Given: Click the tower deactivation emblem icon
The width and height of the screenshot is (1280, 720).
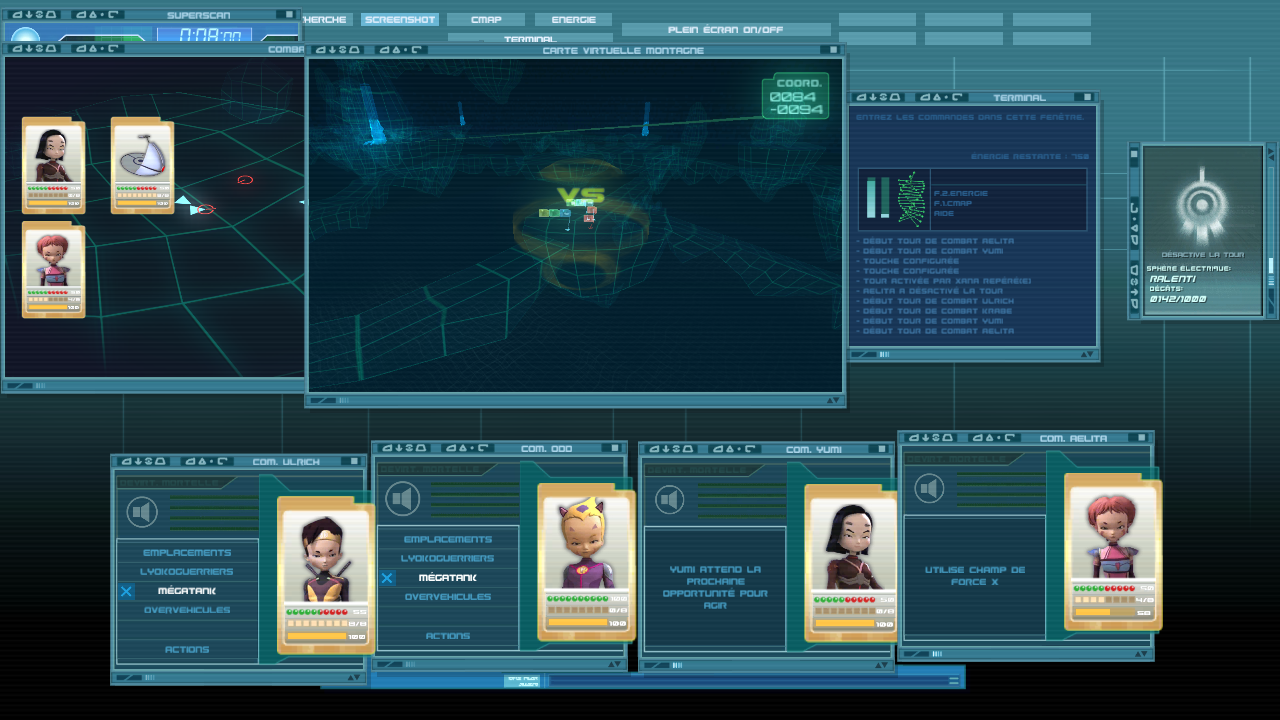Looking at the screenshot, I should [1202, 205].
